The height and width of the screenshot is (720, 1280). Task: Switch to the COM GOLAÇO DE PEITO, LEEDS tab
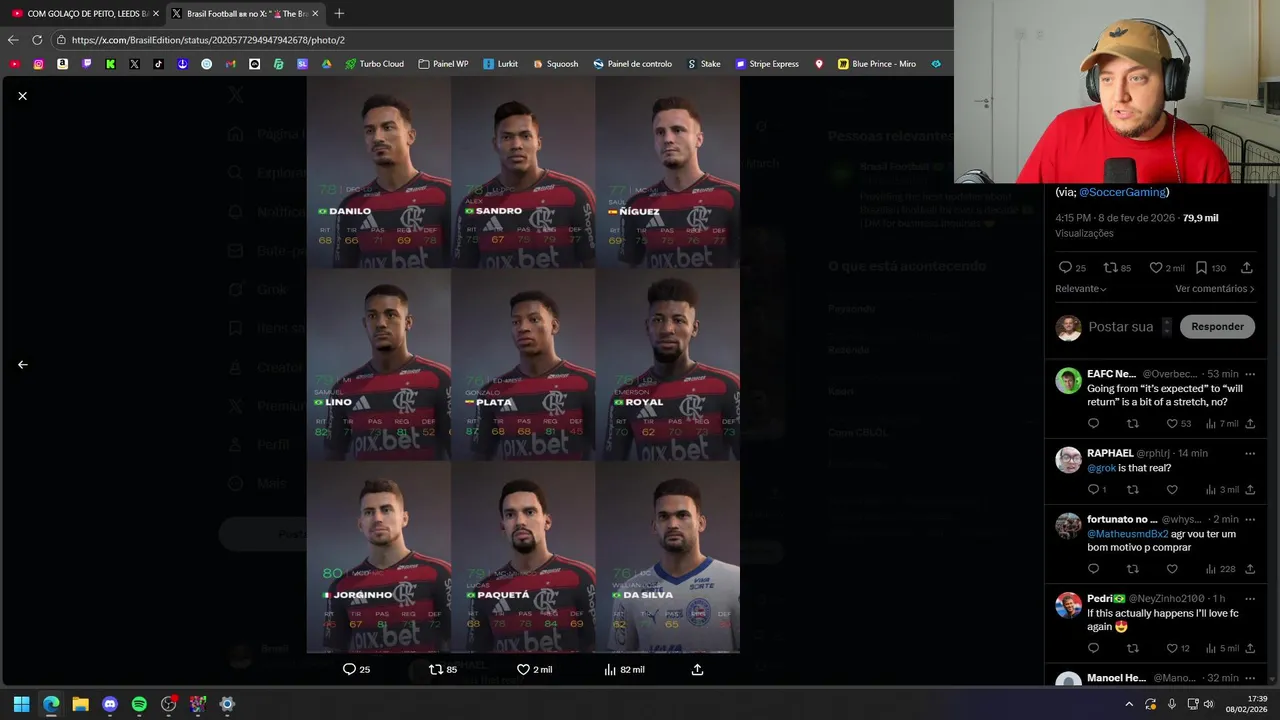pyautogui.click(x=82, y=13)
